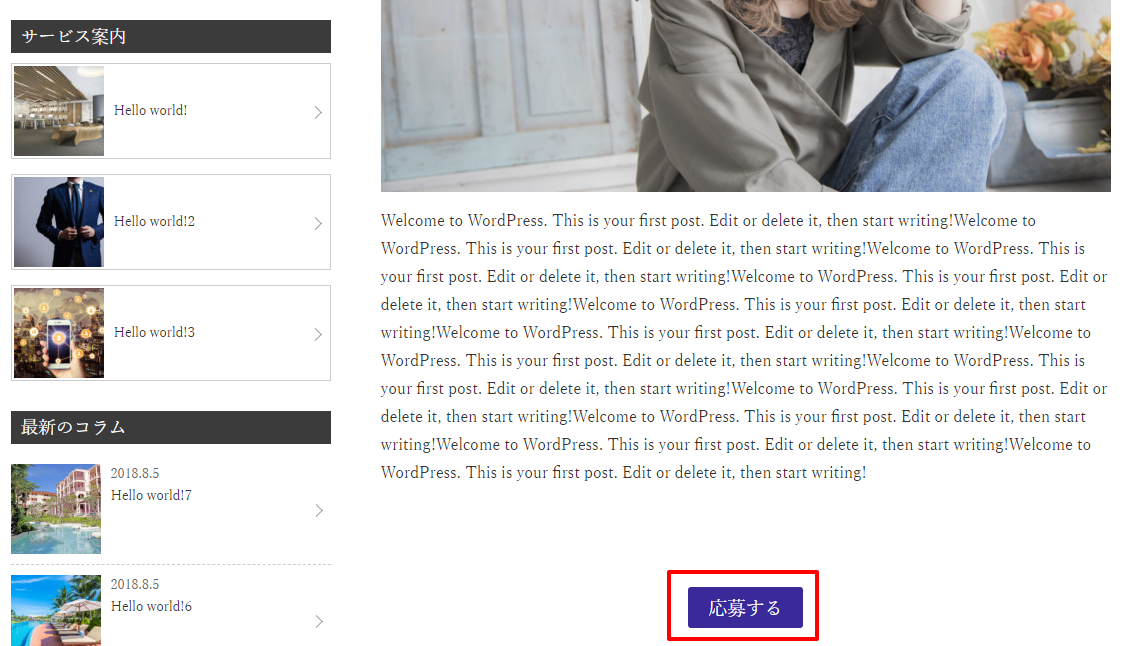Image resolution: width=1126 pixels, height=646 pixels.
Task: Click the arrow next to Hello world!6
Action: click(319, 622)
